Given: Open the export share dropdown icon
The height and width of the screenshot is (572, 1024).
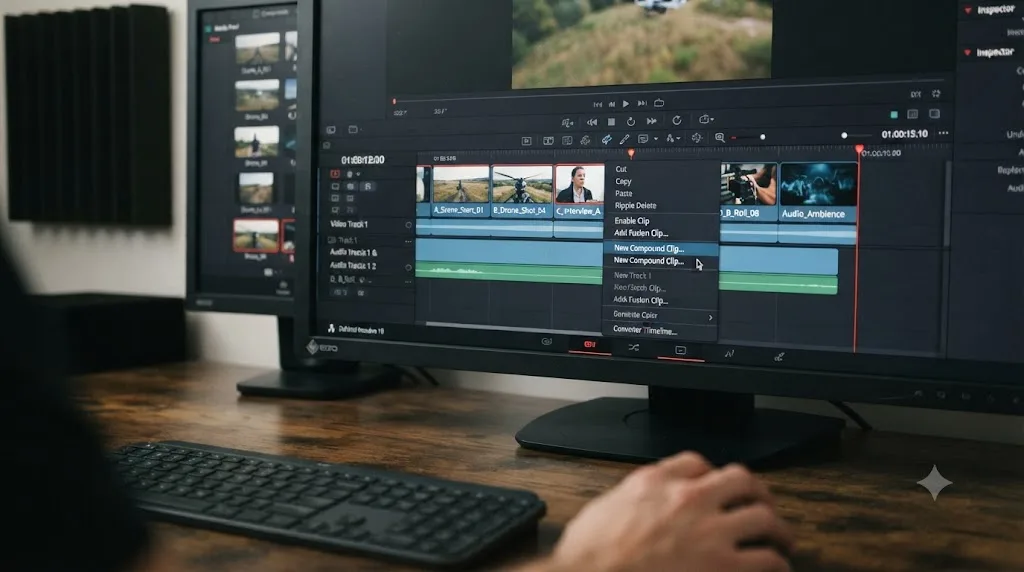Looking at the screenshot, I should tap(706, 119).
